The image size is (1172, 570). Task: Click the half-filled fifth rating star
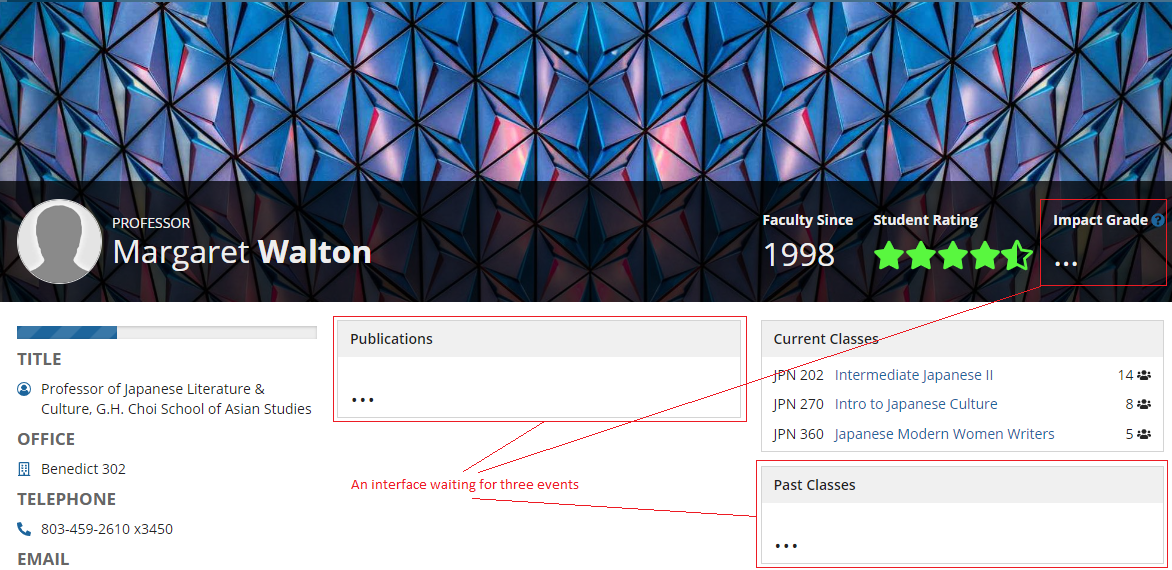(x=1017, y=256)
